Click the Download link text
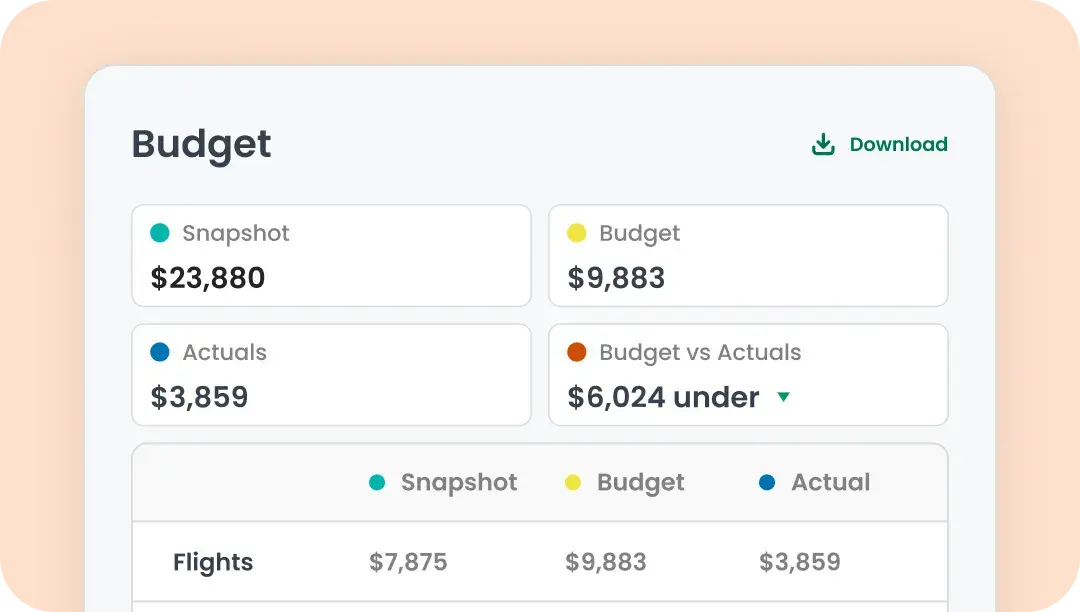The height and width of the screenshot is (612, 1080). [898, 145]
